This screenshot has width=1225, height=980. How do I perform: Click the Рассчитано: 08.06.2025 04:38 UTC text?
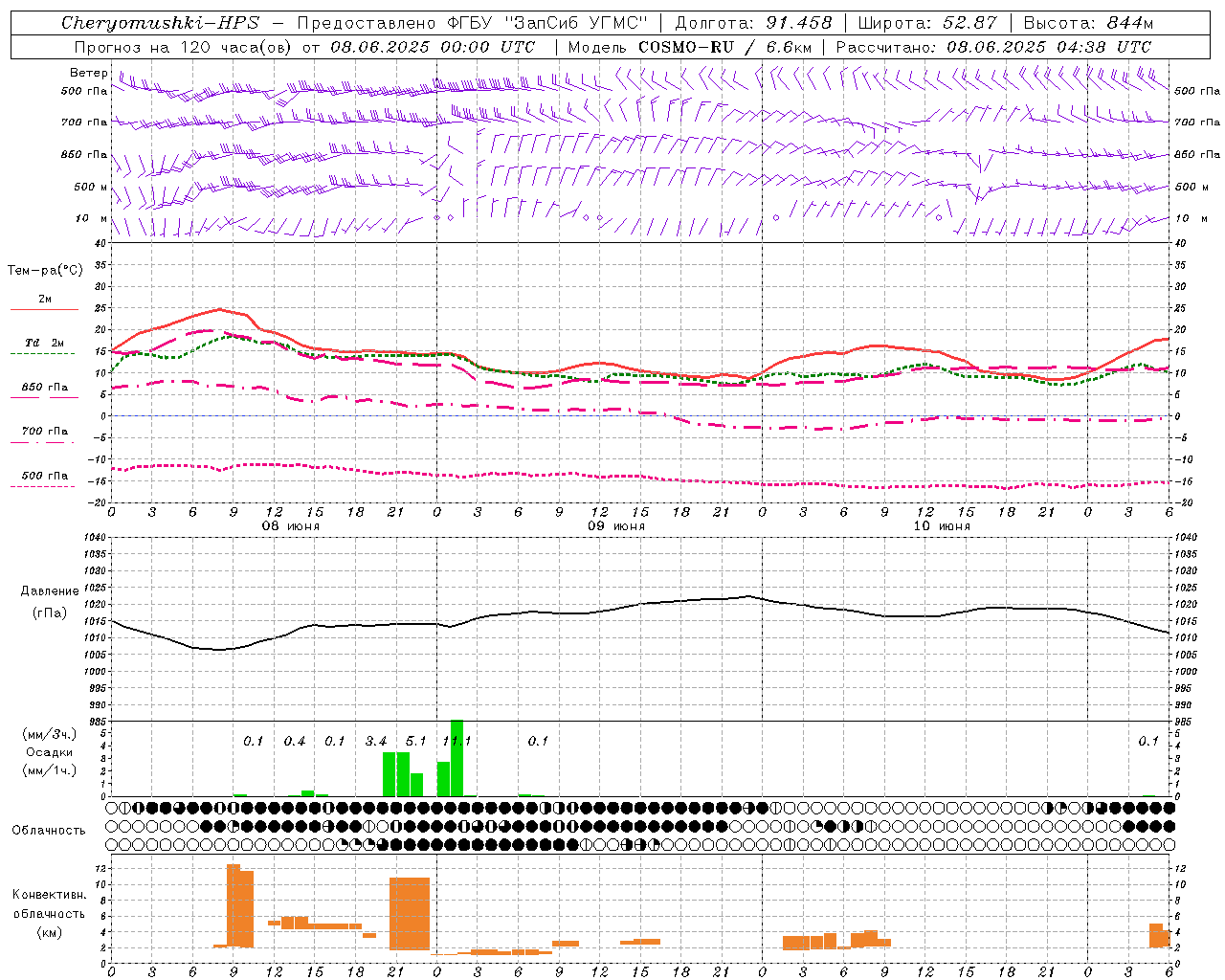[x=993, y=46]
